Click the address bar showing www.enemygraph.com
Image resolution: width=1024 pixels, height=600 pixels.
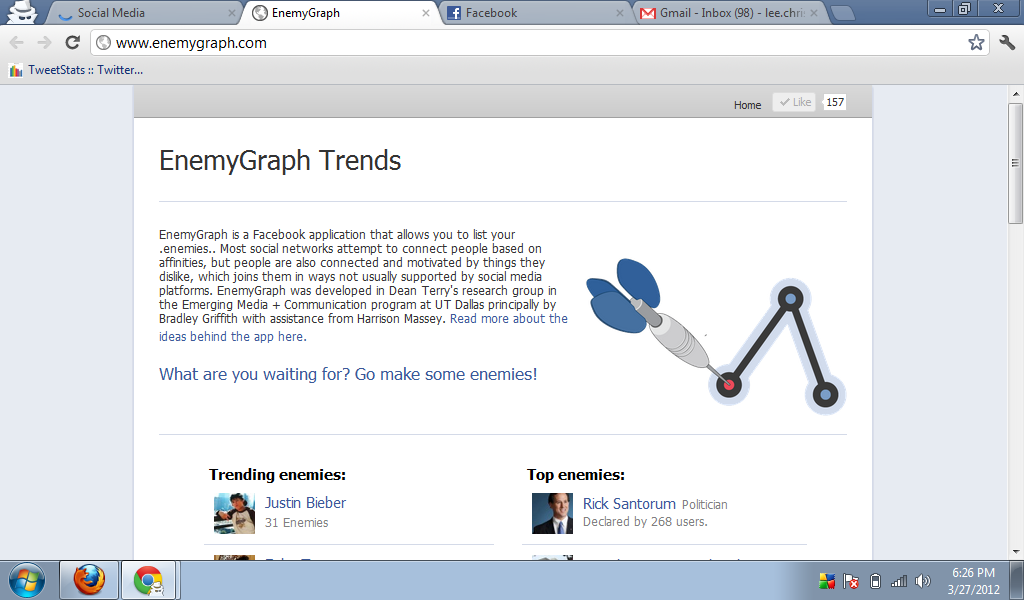click(x=539, y=43)
